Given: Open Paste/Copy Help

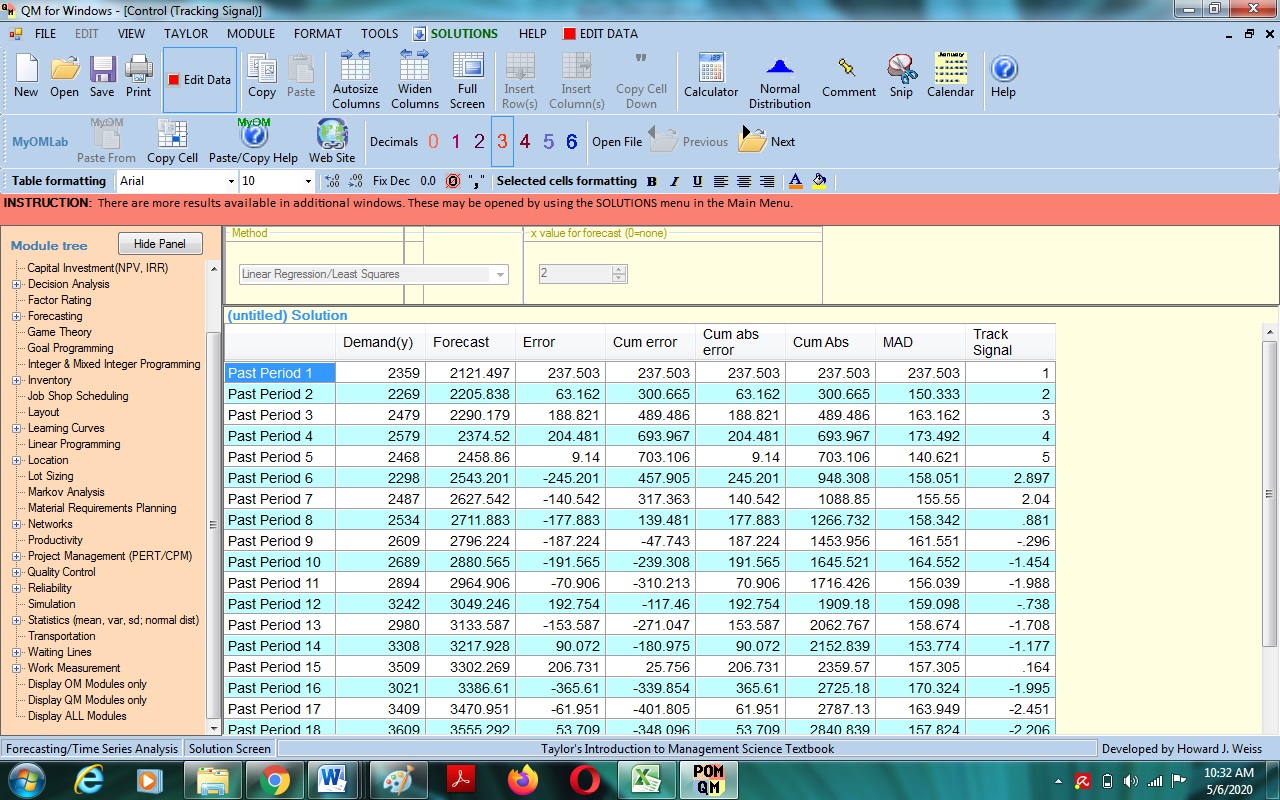Looking at the screenshot, I should pos(253,142).
